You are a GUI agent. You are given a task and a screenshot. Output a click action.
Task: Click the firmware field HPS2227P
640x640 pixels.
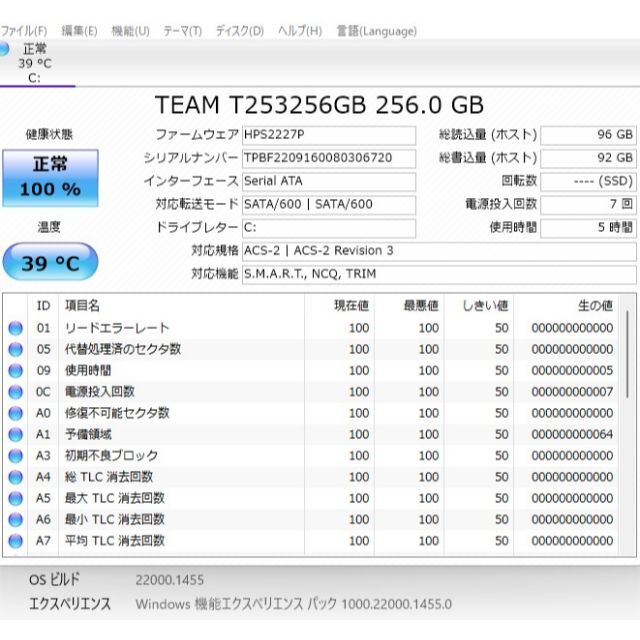[329, 135]
